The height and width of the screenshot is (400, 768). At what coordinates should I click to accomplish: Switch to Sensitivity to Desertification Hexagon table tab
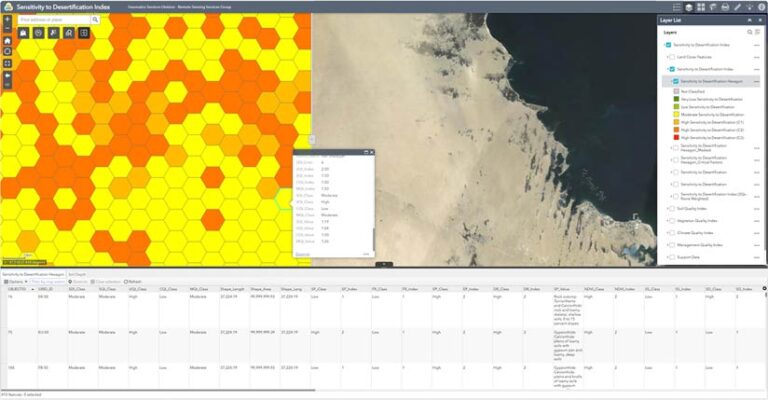(x=33, y=275)
